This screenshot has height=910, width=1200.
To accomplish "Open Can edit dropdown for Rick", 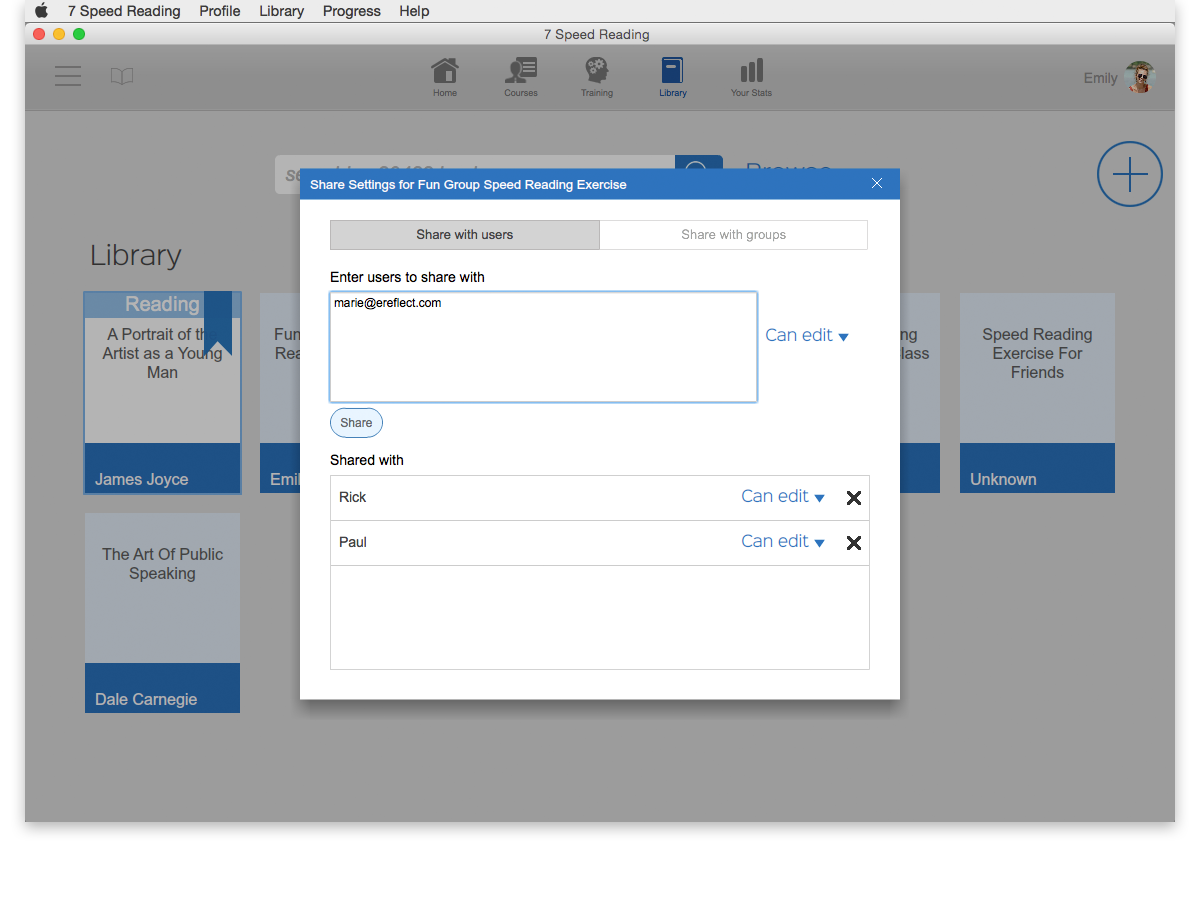I will click(783, 497).
